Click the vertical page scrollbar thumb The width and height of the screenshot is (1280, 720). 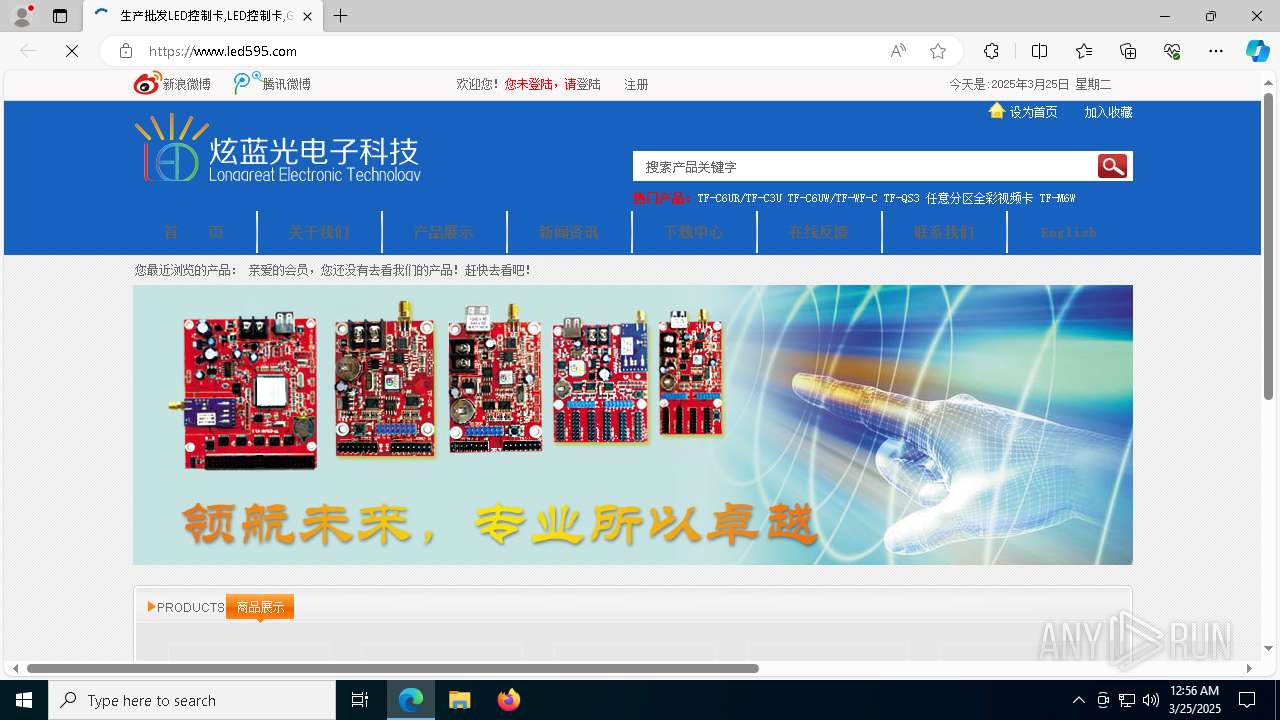click(1269, 246)
